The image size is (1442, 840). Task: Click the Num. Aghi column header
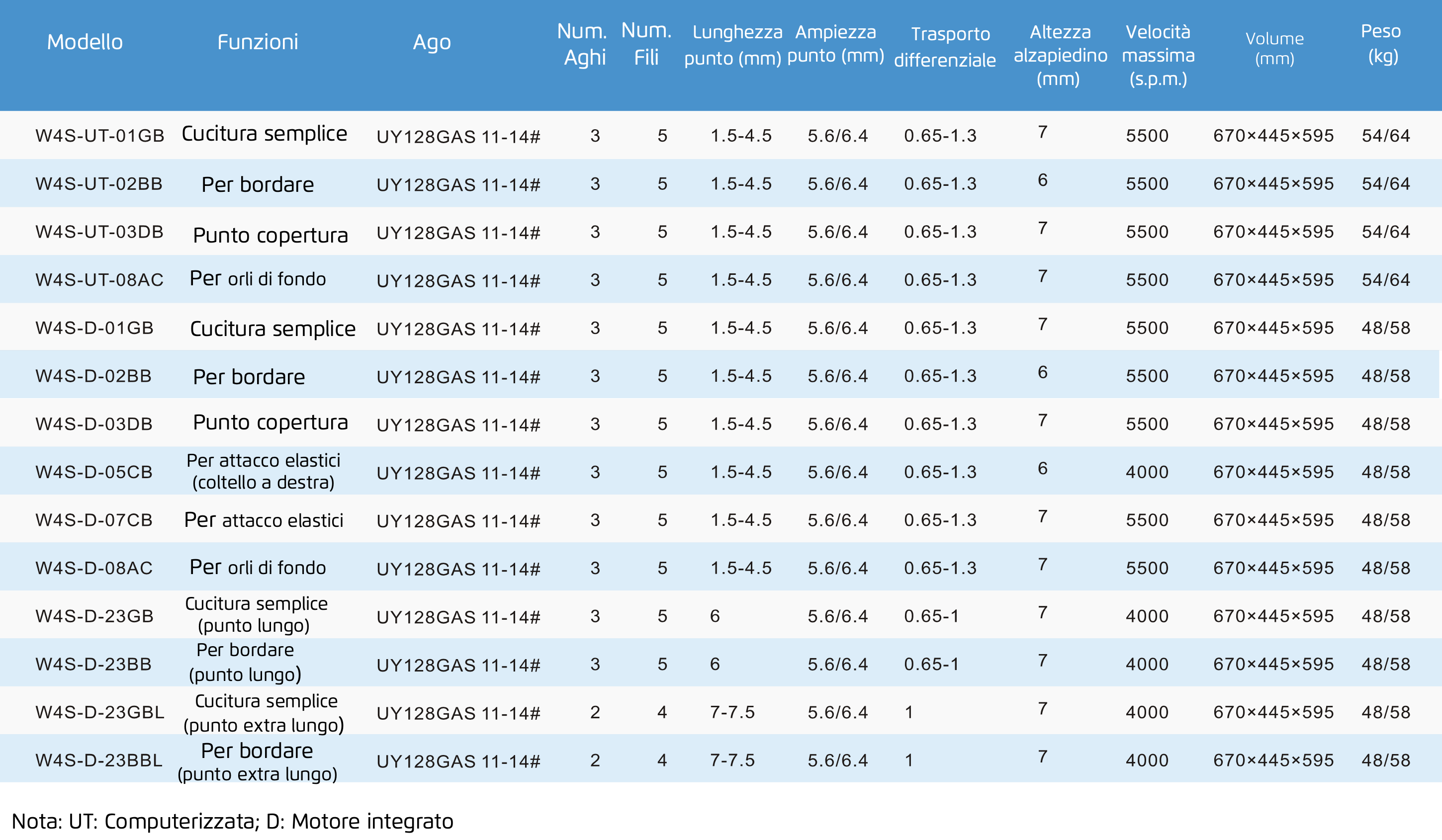(x=583, y=44)
